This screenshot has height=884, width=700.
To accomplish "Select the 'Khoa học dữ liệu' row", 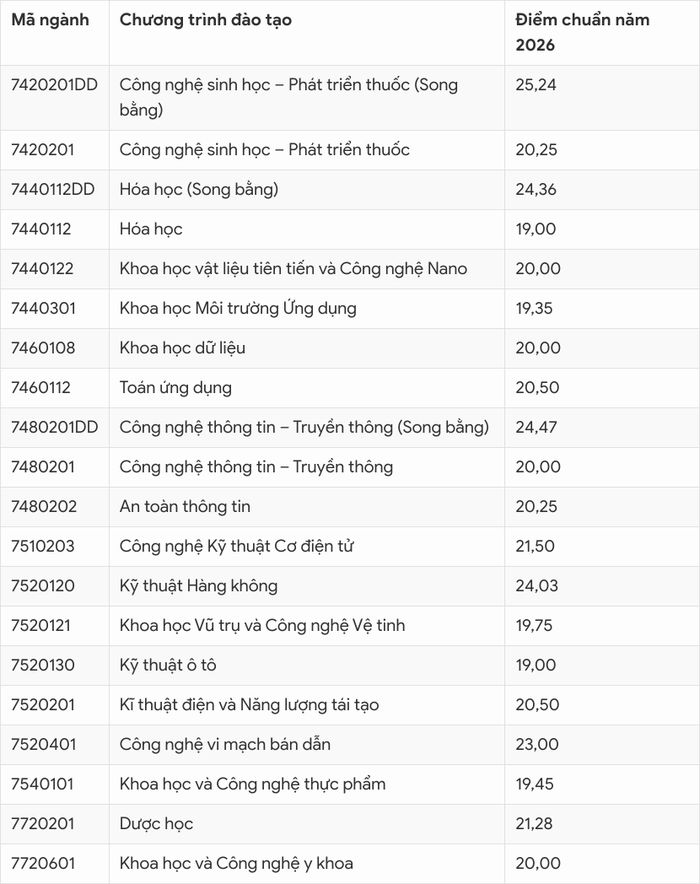I will click(350, 348).
